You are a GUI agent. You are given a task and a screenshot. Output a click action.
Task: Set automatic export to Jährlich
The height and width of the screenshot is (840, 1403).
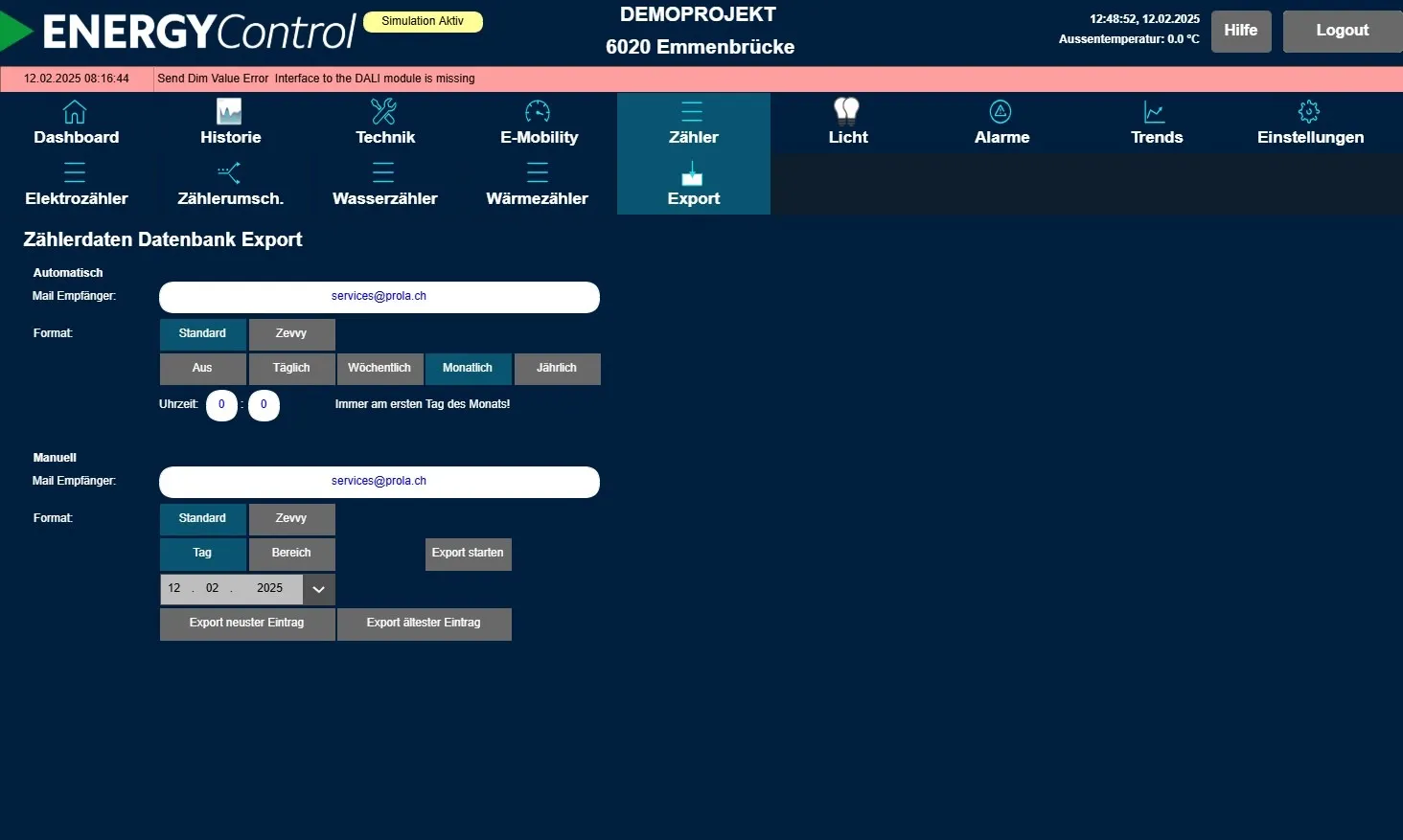[557, 369]
